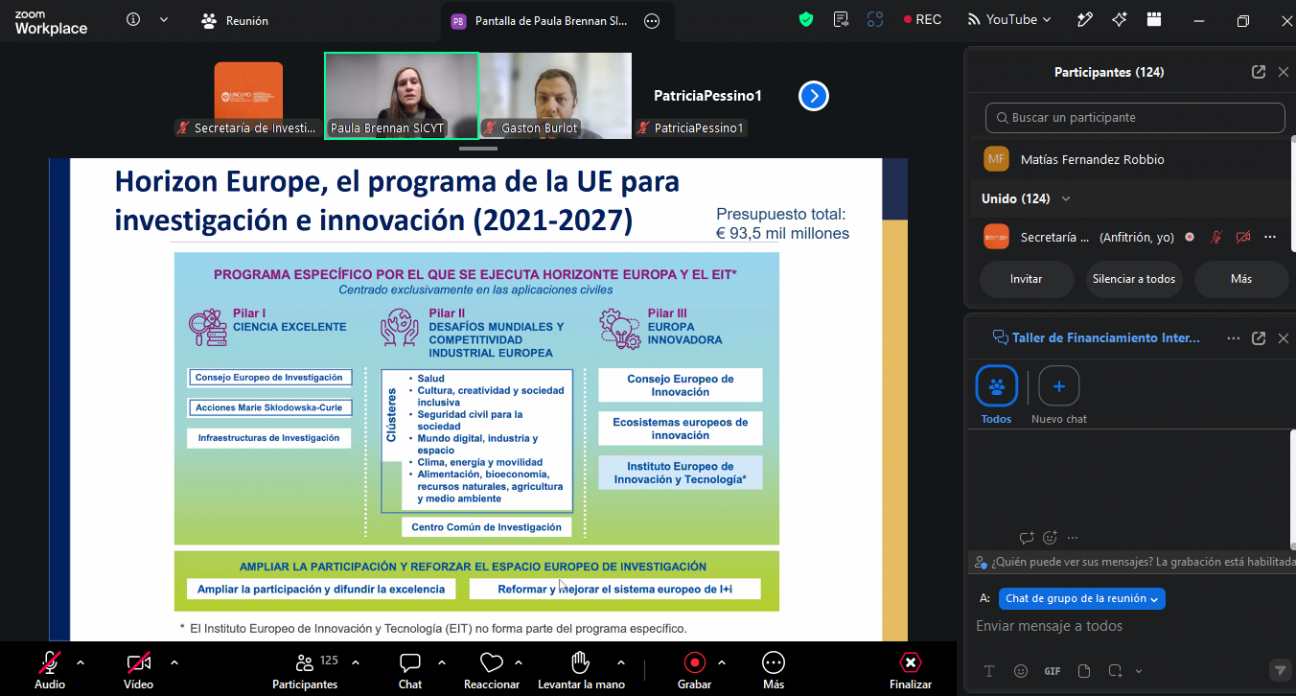Image resolution: width=1296 pixels, height=696 pixels.
Task: Open Chat de grupo de la reunión dropdown
Action: (x=1082, y=598)
